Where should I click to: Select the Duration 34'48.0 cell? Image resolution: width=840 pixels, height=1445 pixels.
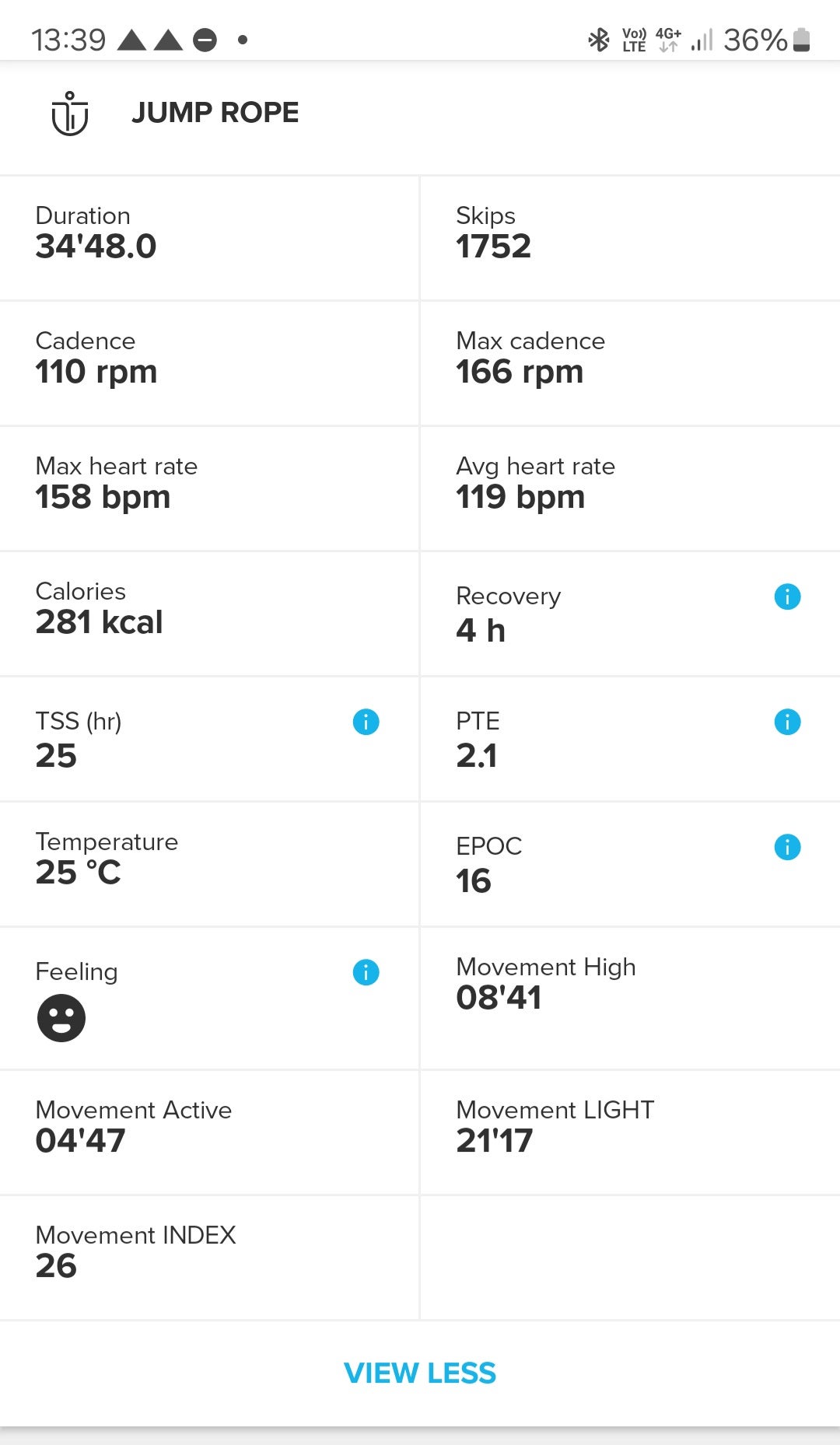point(209,238)
